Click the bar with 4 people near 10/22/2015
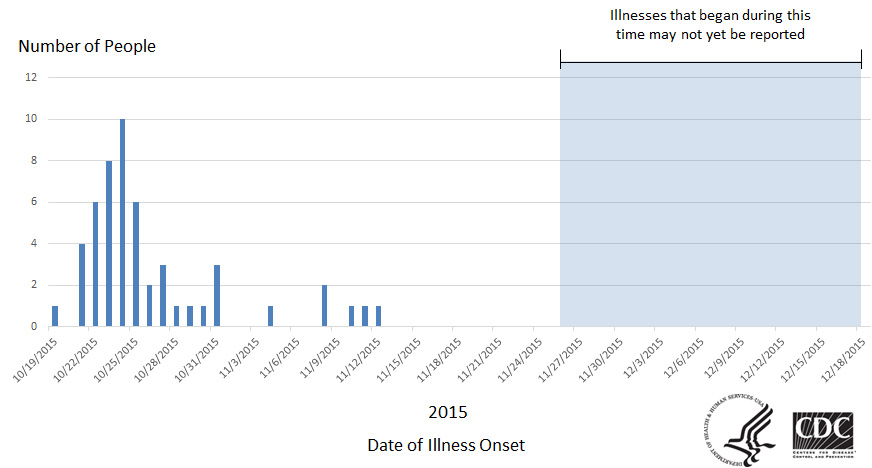 point(82,285)
